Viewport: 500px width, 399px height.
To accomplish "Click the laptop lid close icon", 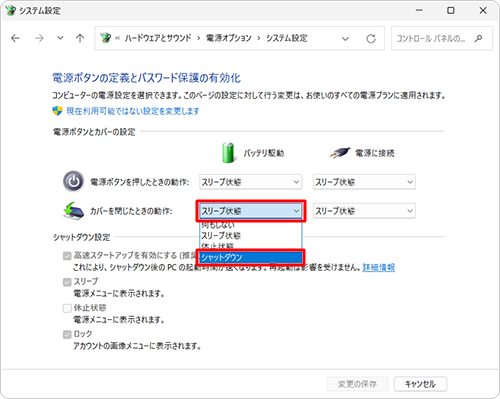I will click(73, 211).
